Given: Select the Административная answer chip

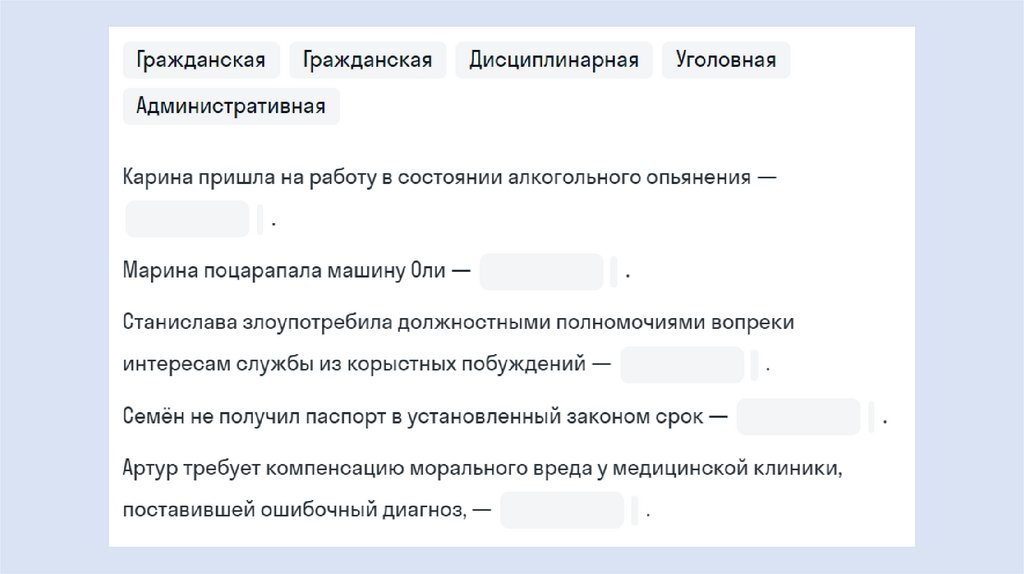Looking at the screenshot, I should tap(231, 106).
